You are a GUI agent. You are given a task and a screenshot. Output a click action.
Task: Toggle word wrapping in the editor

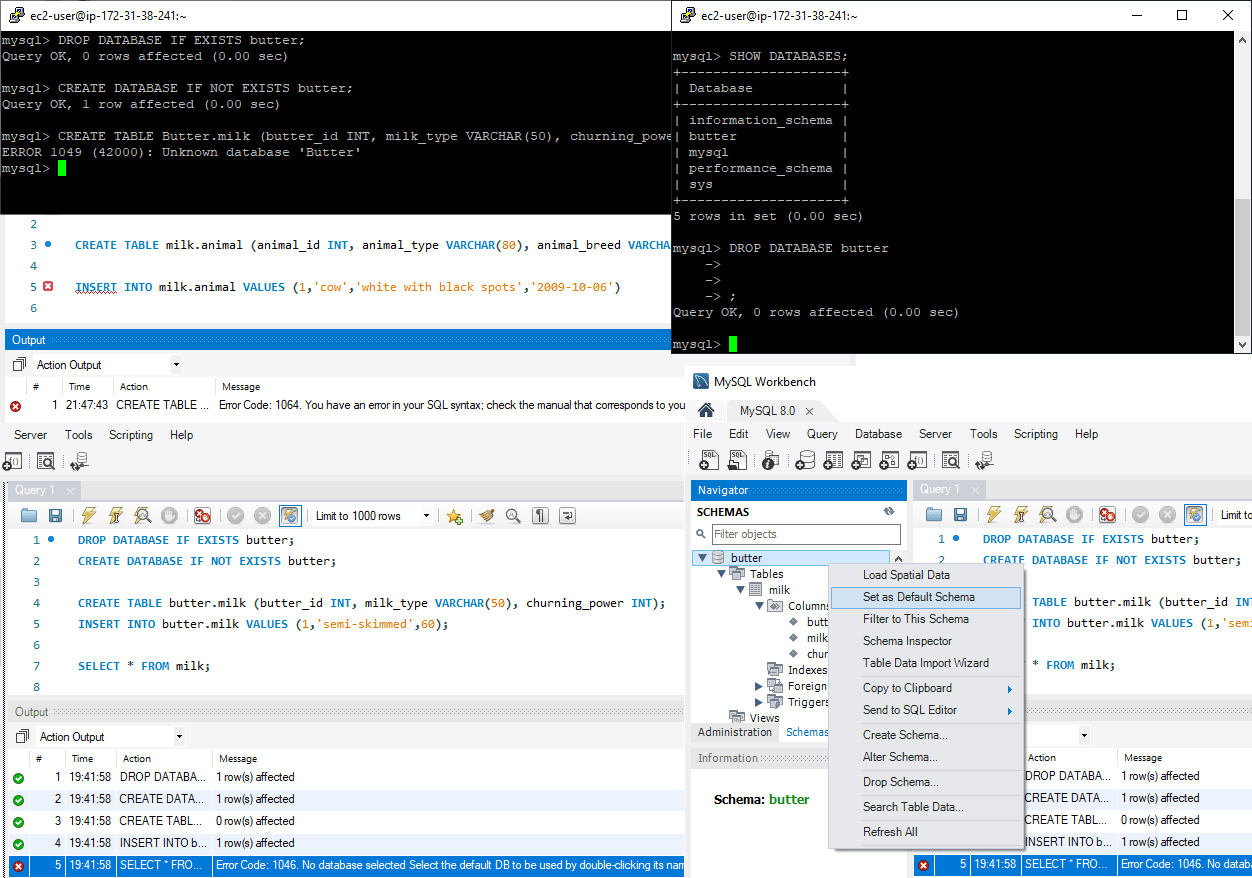click(567, 516)
